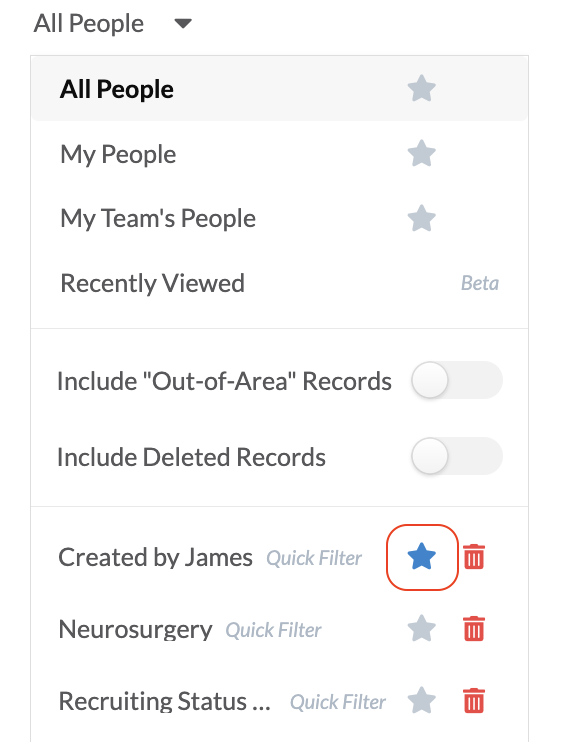
Task: Star the My Team's People view
Action: tap(421, 218)
